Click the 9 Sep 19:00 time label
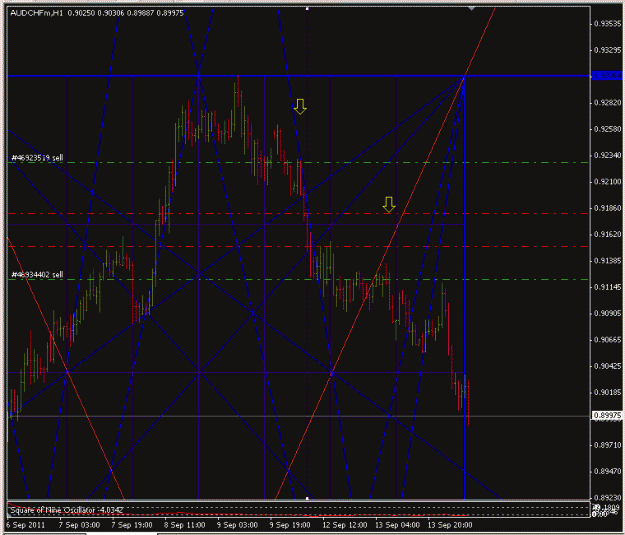This screenshot has width=625, height=535. [x=290, y=525]
